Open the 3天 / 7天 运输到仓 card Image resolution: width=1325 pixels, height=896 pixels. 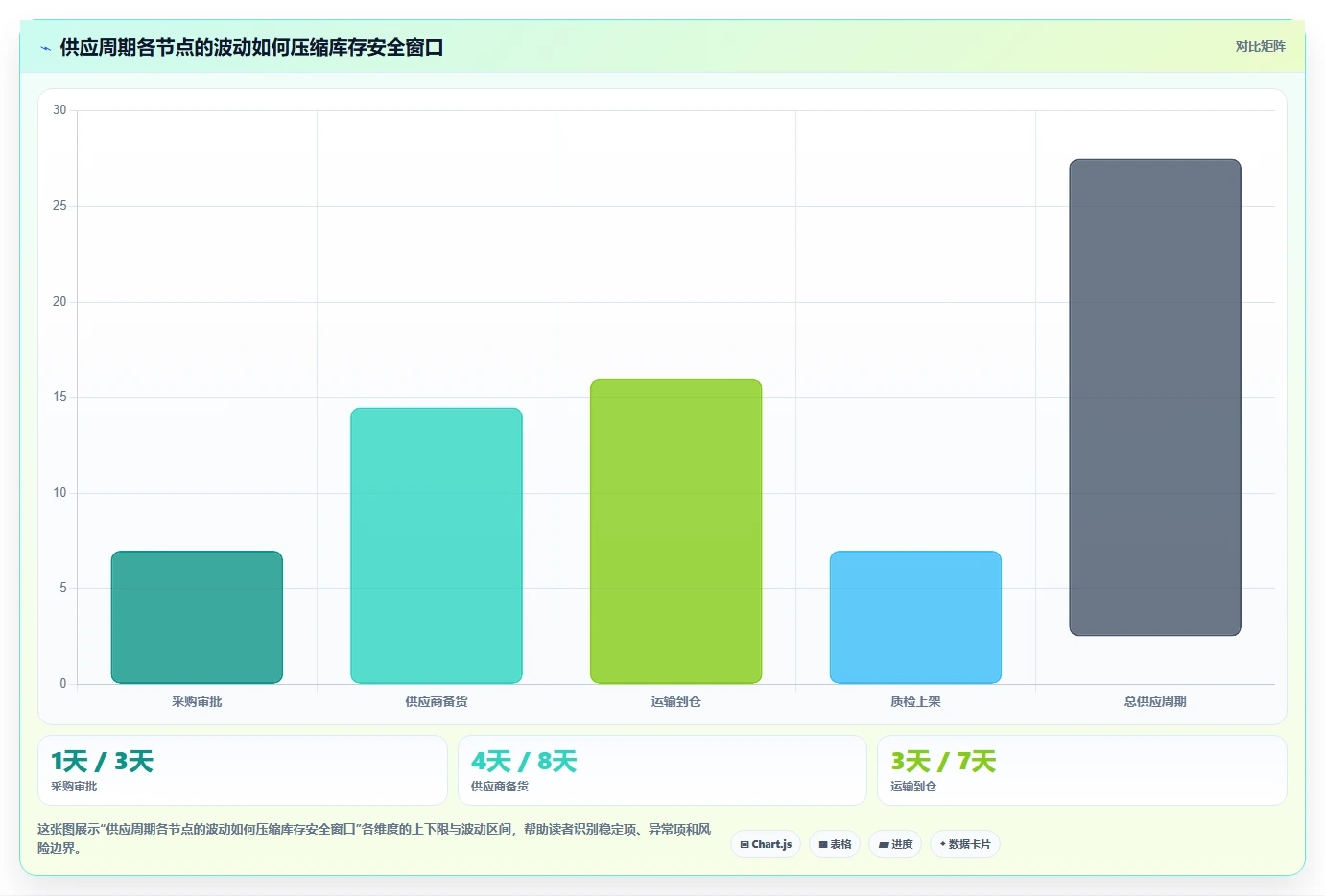(1082, 770)
